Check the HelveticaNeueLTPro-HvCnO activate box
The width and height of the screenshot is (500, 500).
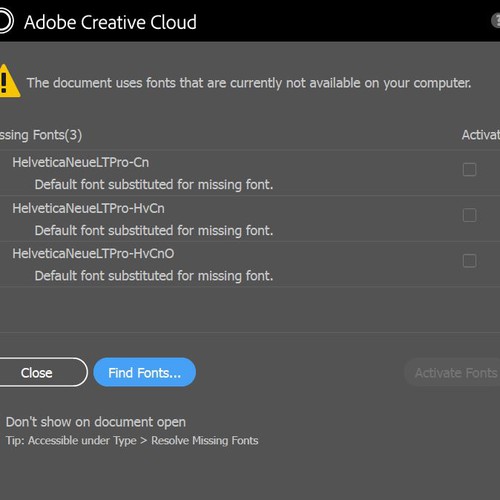(x=469, y=261)
